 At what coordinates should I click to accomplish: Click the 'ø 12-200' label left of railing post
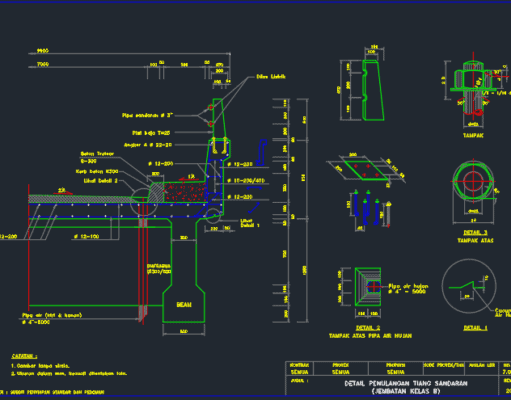coord(160,164)
